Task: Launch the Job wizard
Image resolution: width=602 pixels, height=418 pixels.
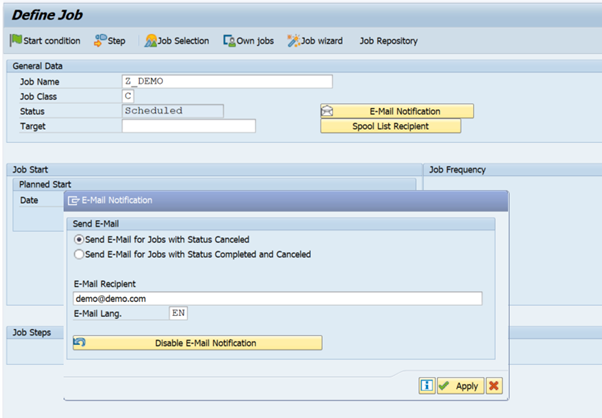Action: tap(315, 40)
